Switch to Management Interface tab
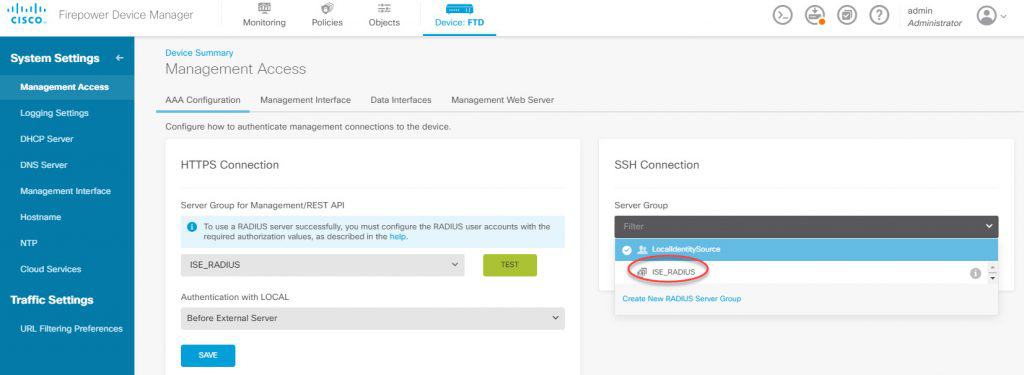This screenshot has width=1024, height=375. coord(306,100)
